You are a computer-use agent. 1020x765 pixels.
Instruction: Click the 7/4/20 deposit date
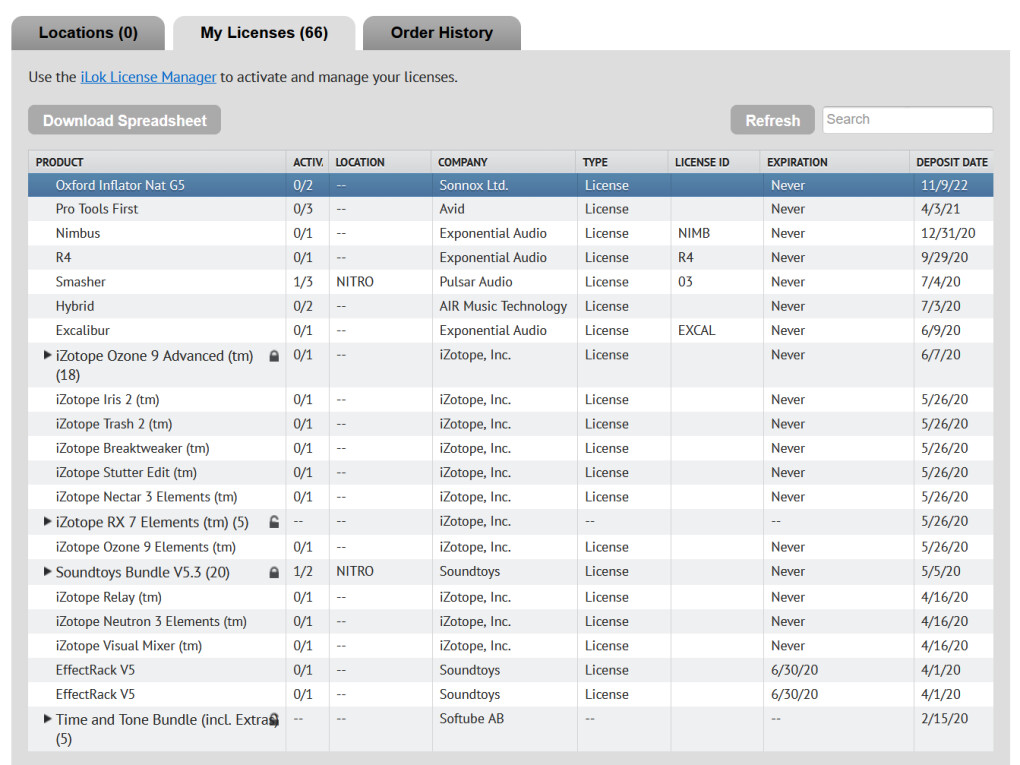940,282
